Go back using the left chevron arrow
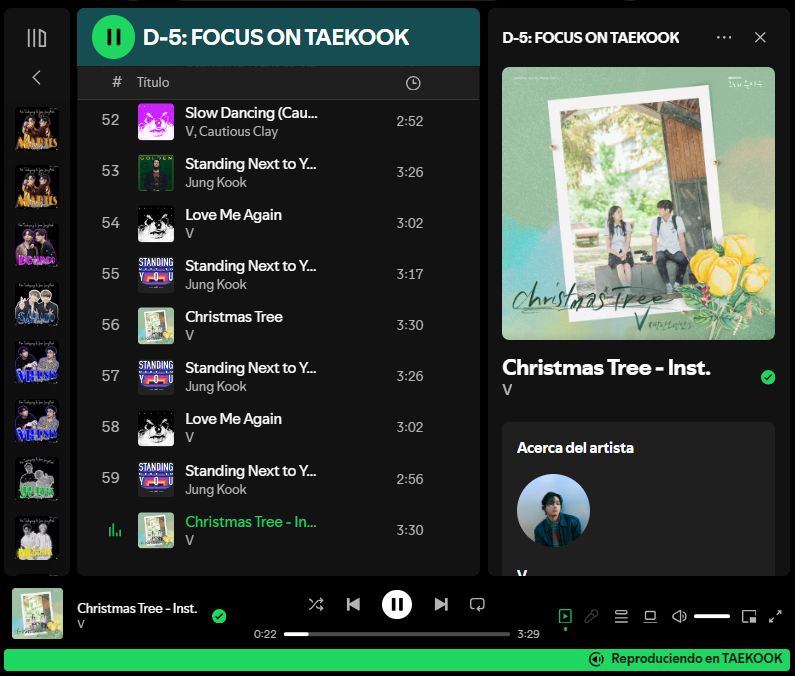 tap(37, 78)
